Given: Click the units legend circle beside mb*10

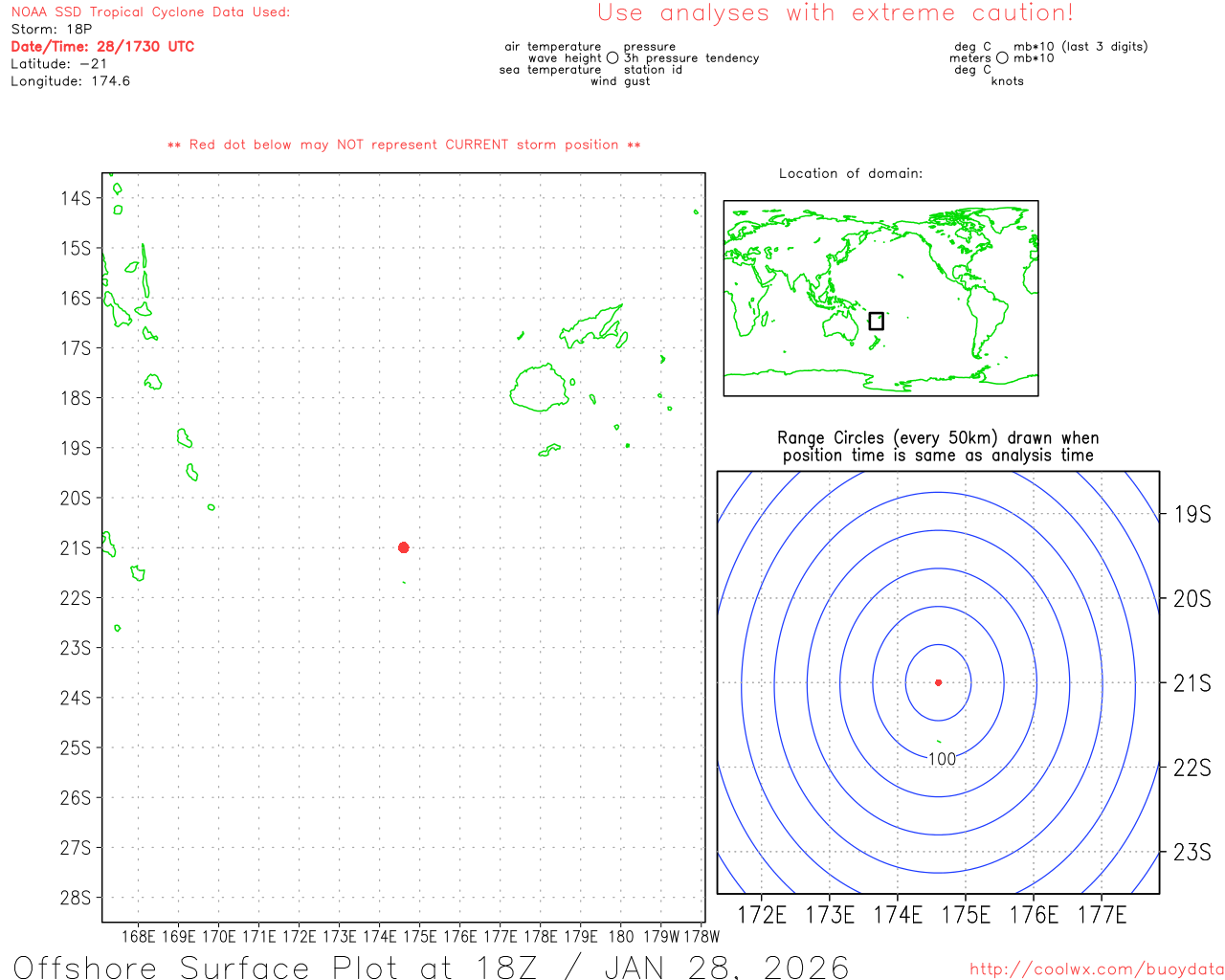Looking at the screenshot, I should pos(1002,58).
